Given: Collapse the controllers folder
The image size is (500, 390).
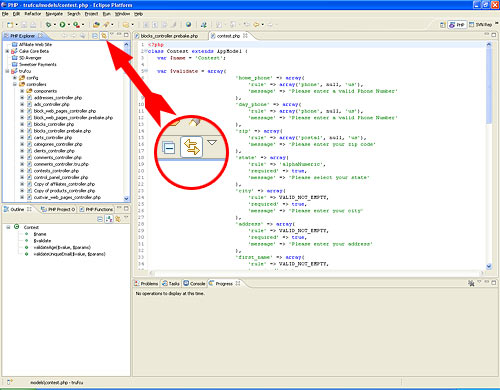Looking at the screenshot, I should (x=15, y=84).
